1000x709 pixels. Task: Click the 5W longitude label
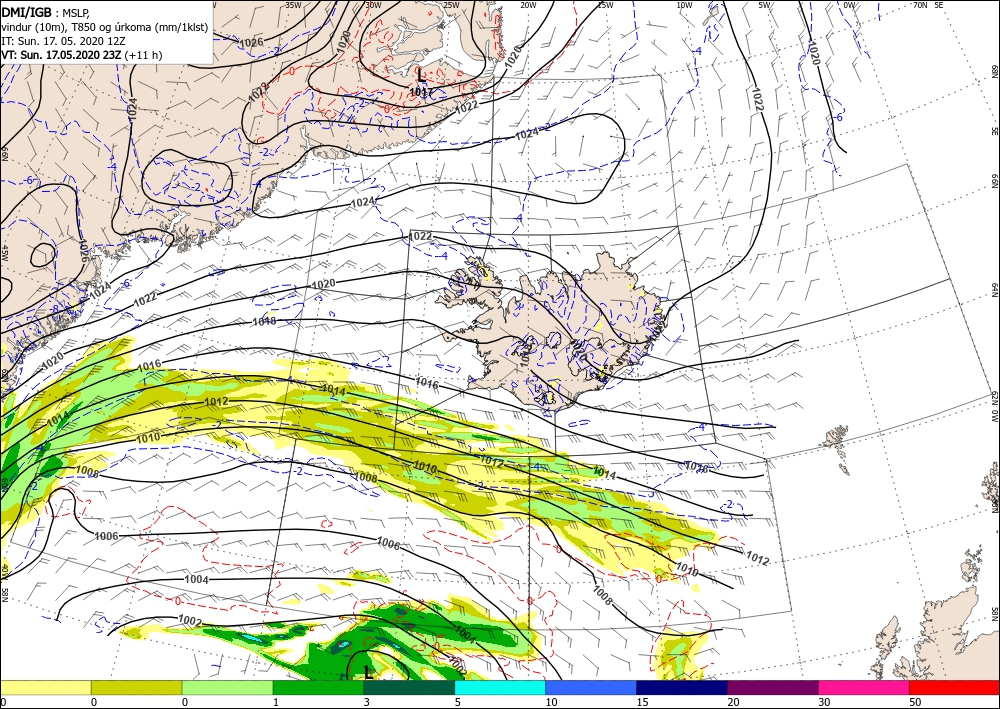(765, 5)
